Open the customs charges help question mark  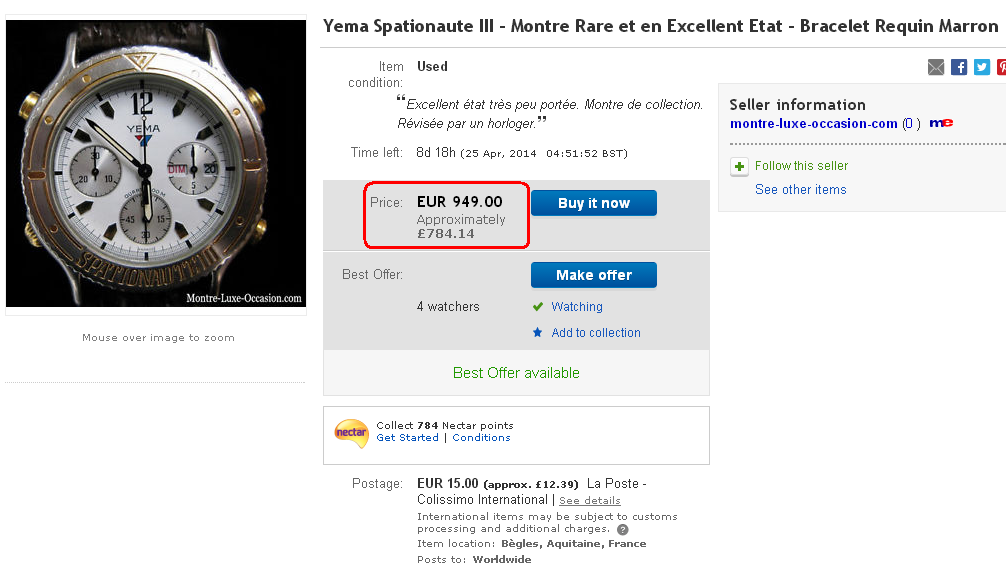(x=623, y=530)
